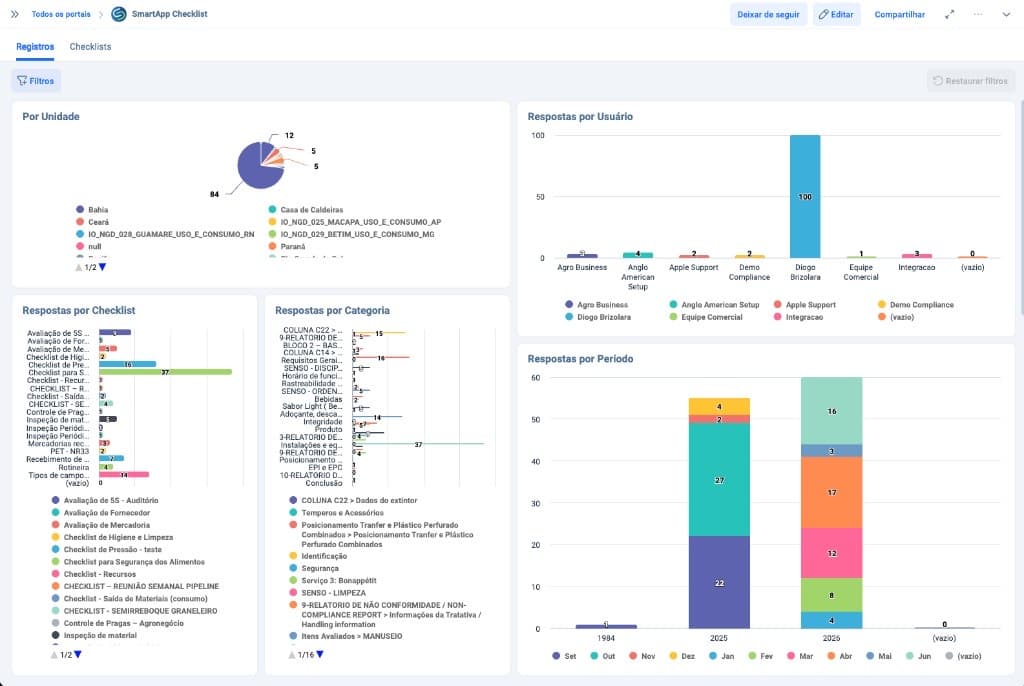Viewport: 1024px width, 686px height.
Task: Click the large Bahia pie slice
Action: [255, 171]
